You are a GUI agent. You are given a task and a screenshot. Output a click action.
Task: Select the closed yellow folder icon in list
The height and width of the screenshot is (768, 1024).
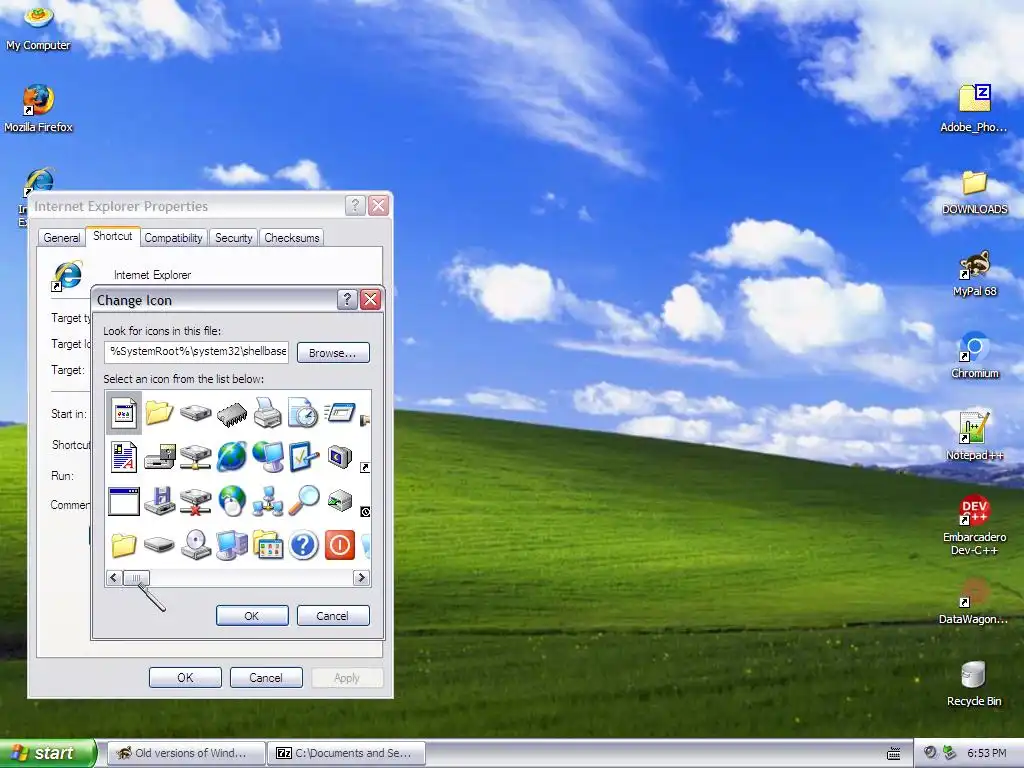(x=123, y=545)
